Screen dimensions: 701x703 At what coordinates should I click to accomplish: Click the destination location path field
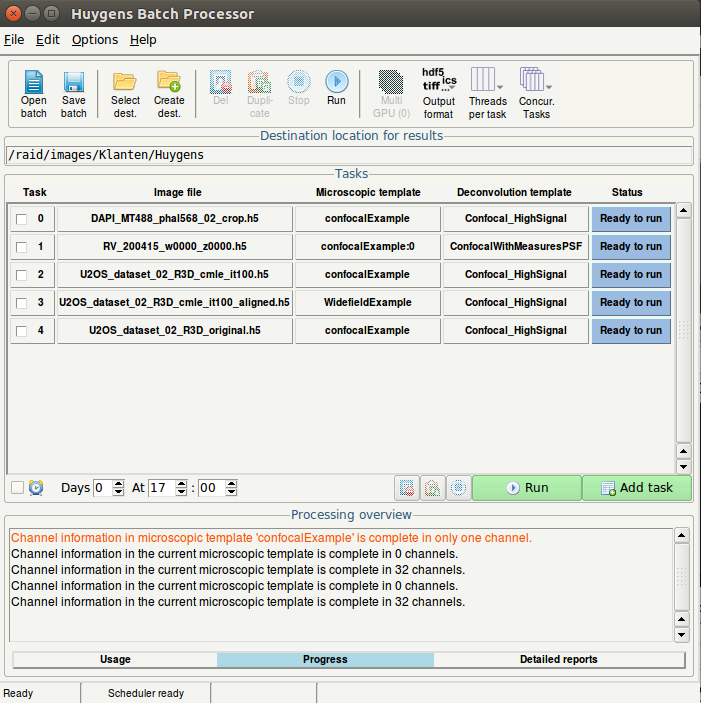point(348,155)
